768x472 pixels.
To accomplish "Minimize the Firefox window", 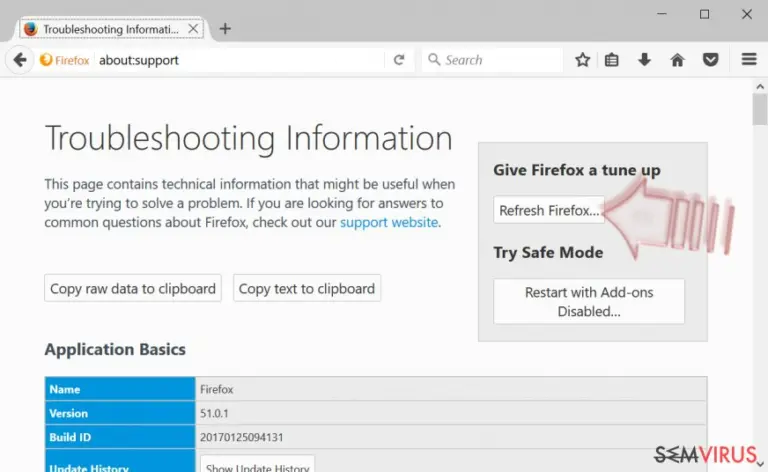I will tap(662, 14).
